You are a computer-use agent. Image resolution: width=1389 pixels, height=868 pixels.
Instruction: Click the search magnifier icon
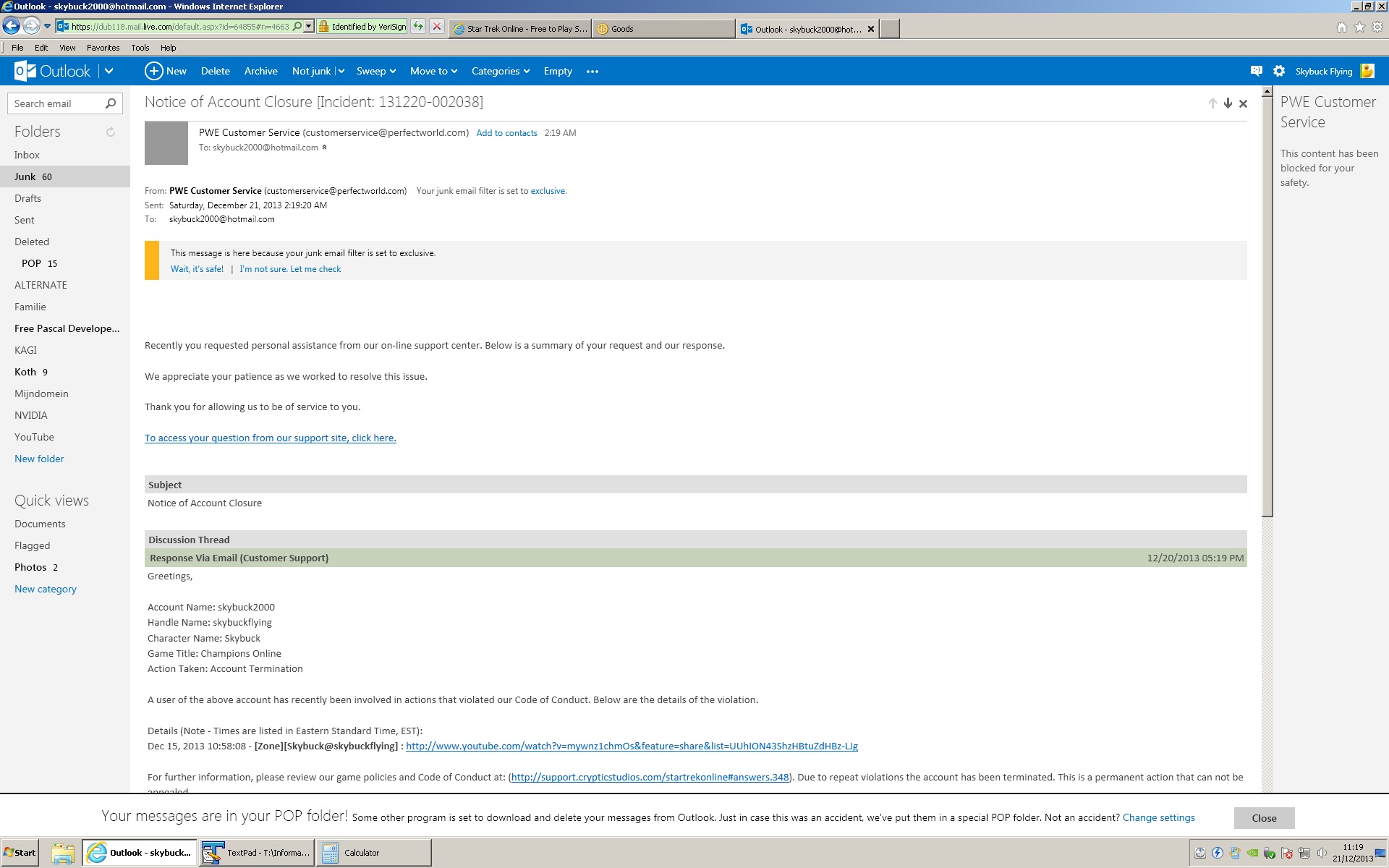(111, 103)
